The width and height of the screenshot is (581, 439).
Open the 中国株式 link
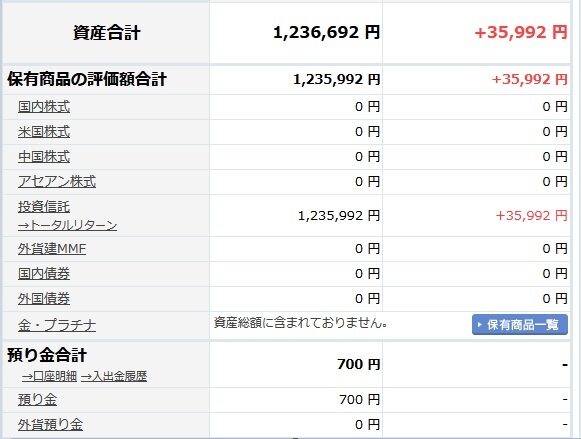(44, 157)
